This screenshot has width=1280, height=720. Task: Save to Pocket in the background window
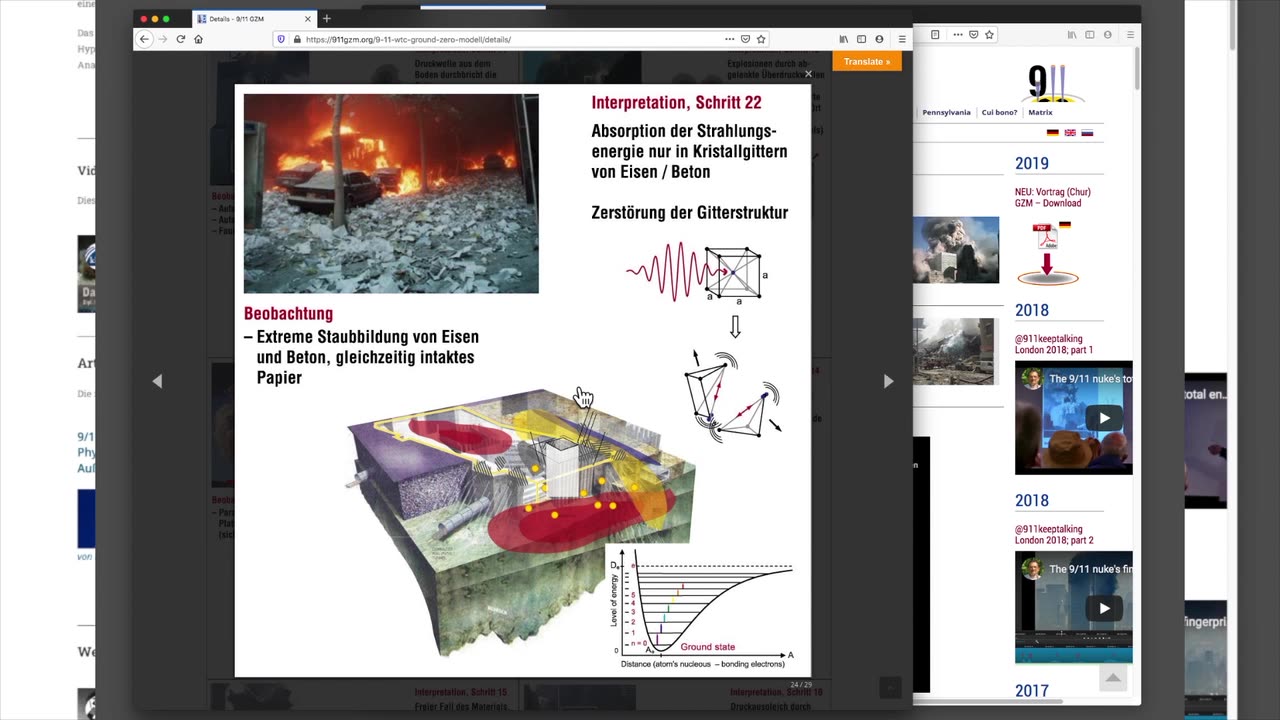coord(973,35)
